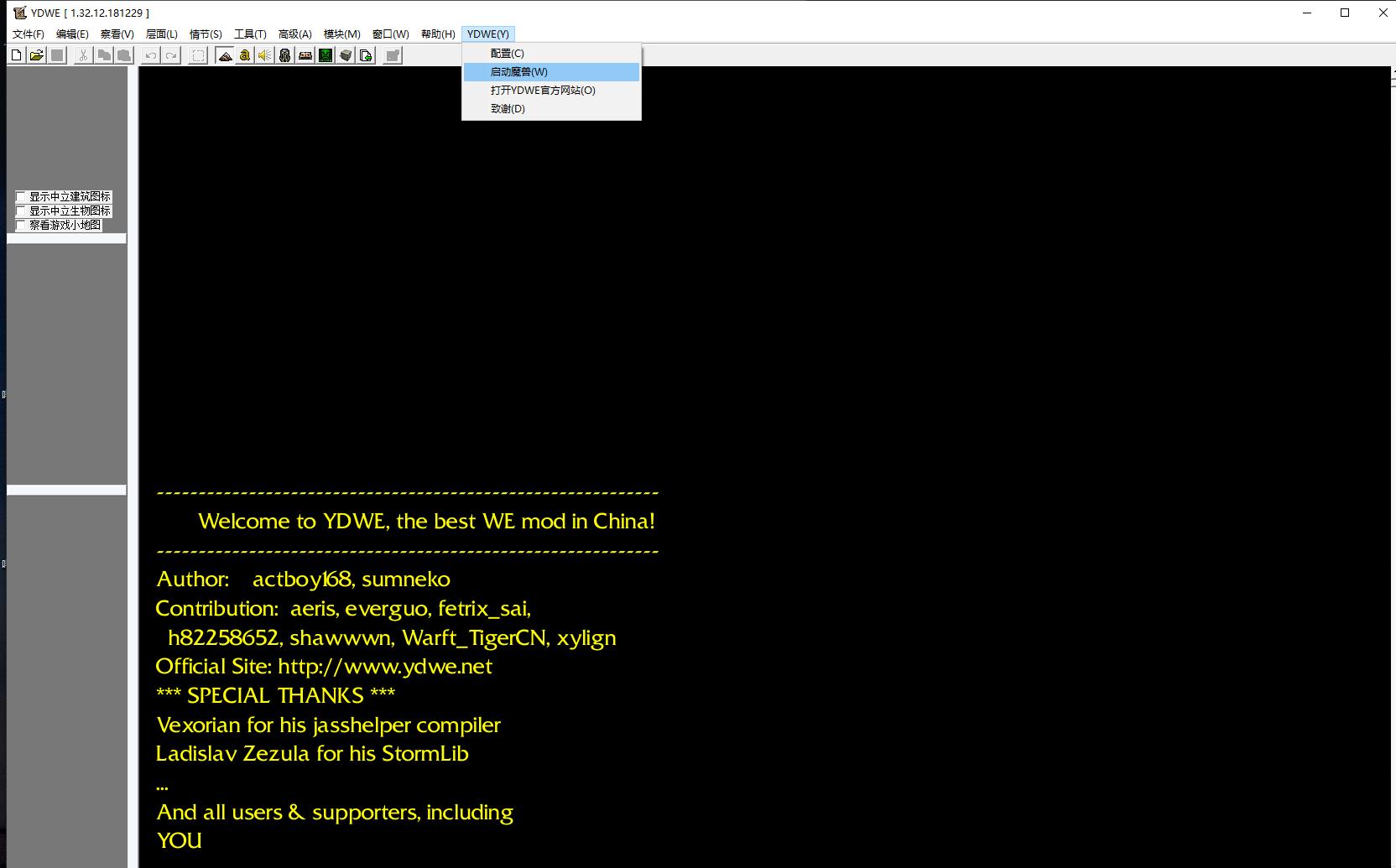Open the Trigger editor 'a' icon
Image resolution: width=1396 pixels, height=868 pixels.
[245, 55]
